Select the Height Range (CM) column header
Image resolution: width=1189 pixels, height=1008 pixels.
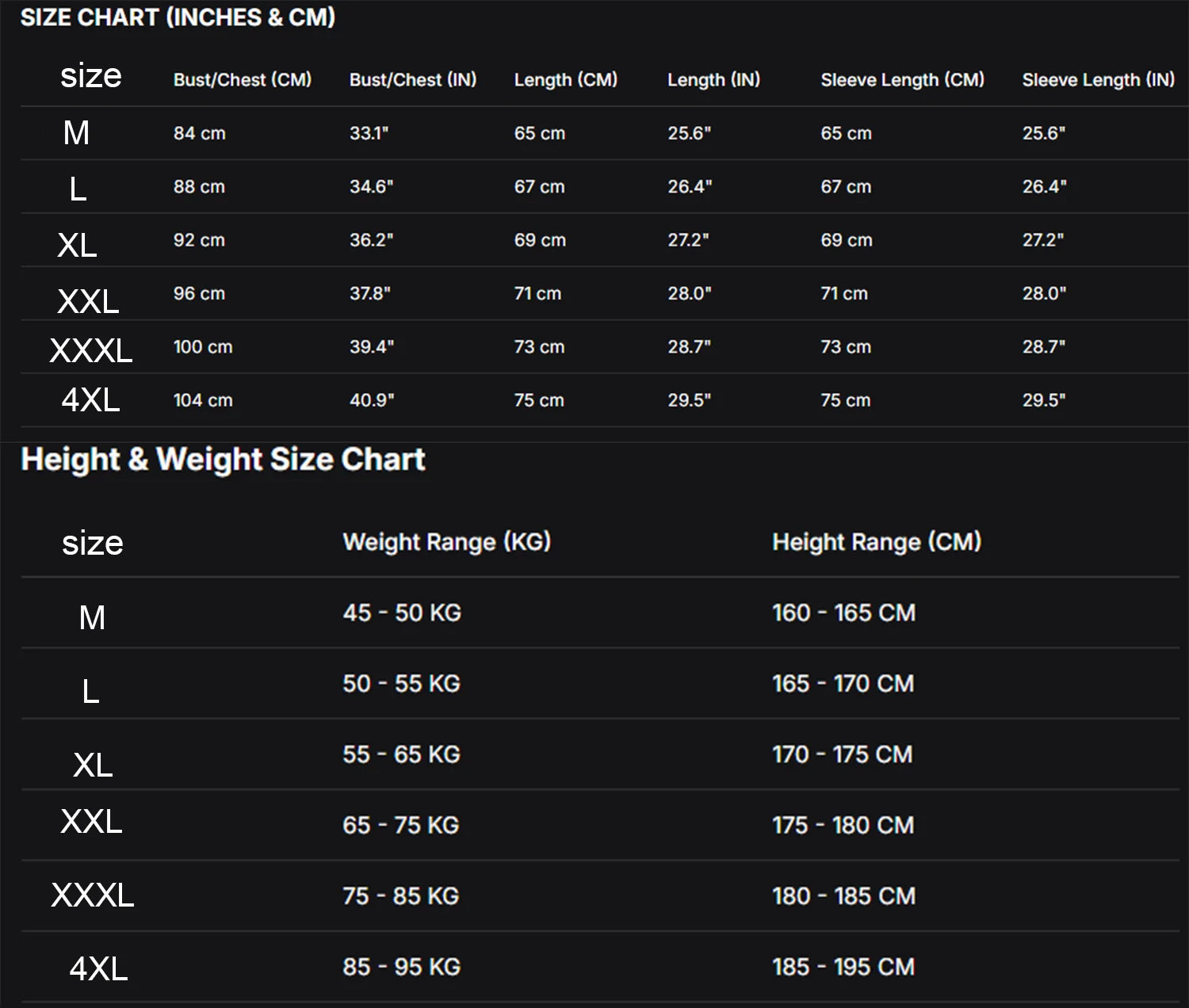coord(877,542)
